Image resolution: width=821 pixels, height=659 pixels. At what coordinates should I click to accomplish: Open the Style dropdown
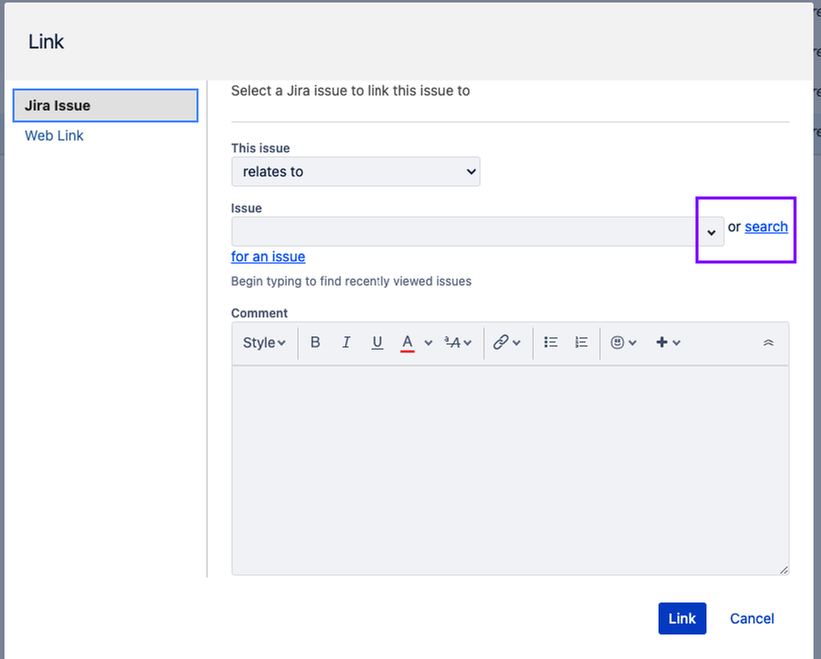click(264, 343)
